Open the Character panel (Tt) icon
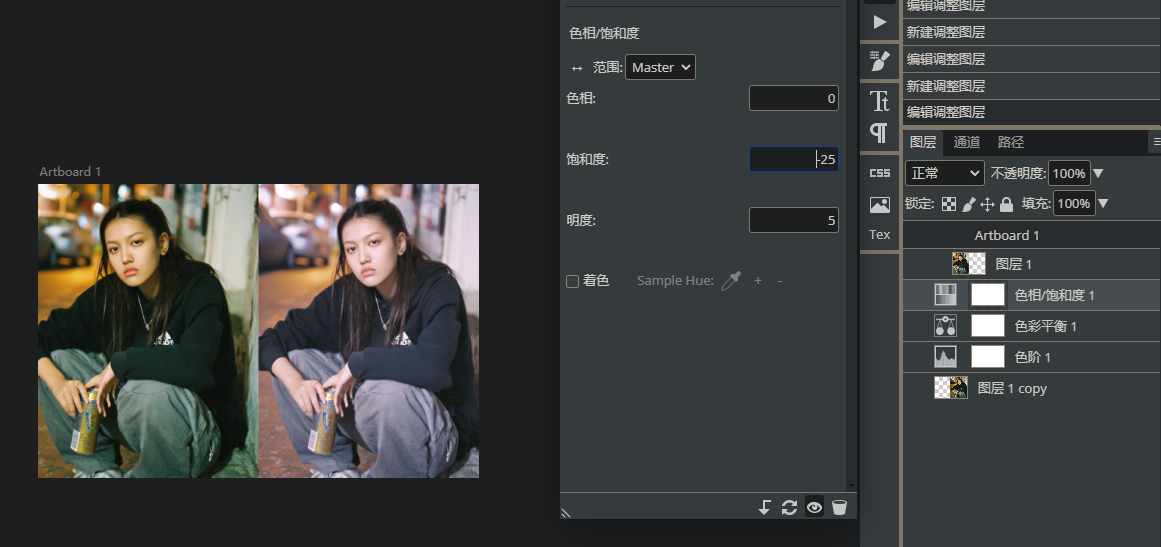This screenshot has width=1161, height=547. pos(880,101)
